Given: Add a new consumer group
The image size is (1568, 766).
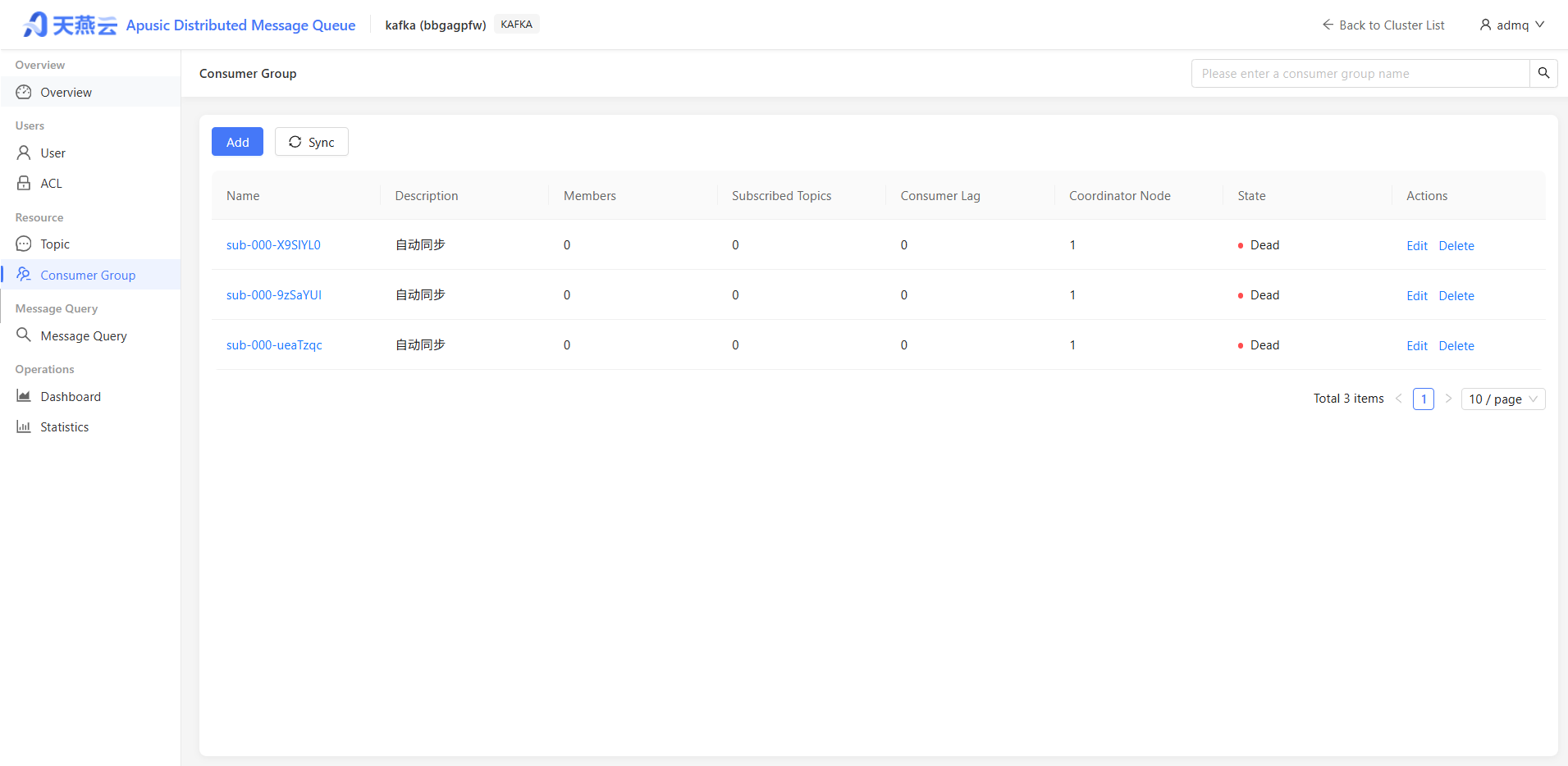Looking at the screenshot, I should (x=237, y=141).
